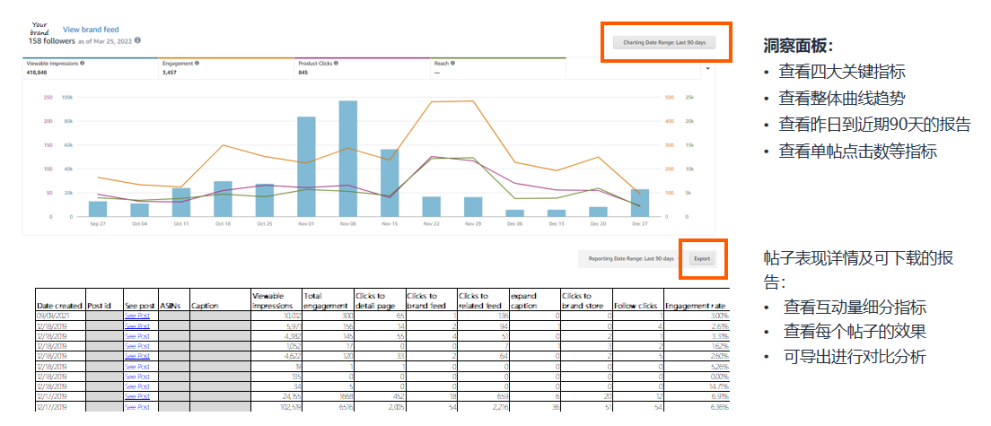Open the View brand feed link

point(90,30)
